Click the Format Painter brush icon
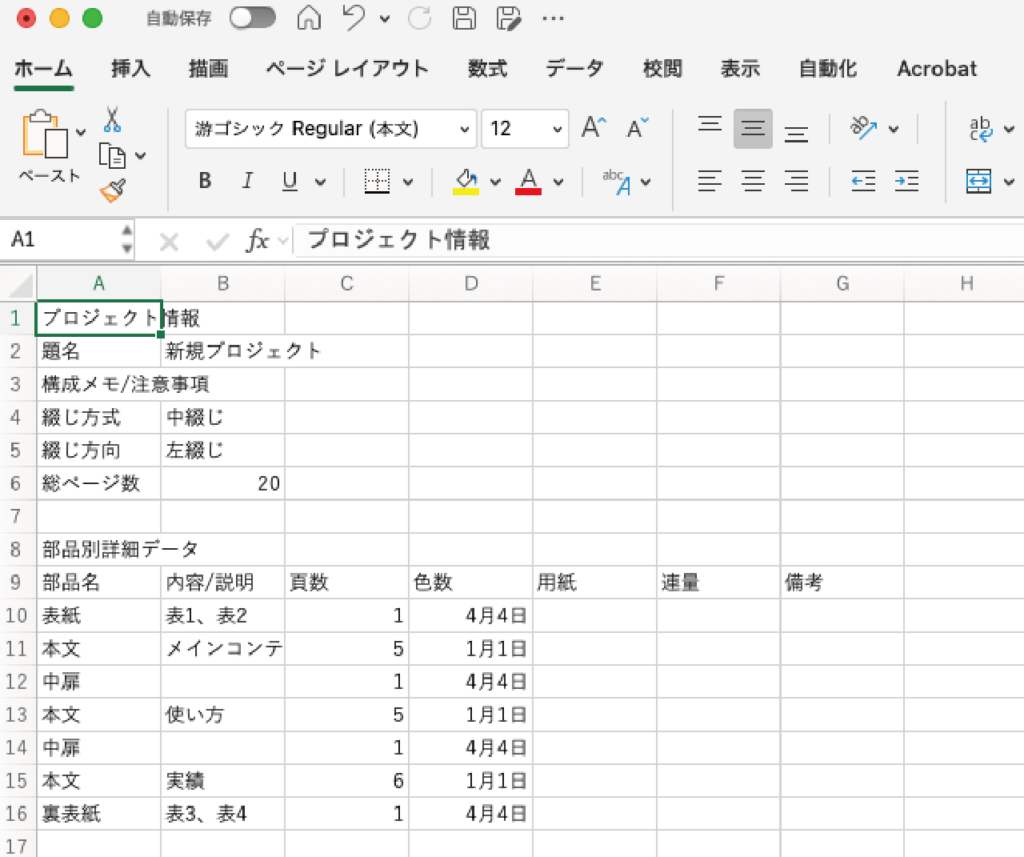The height and width of the screenshot is (857, 1024). [112, 190]
